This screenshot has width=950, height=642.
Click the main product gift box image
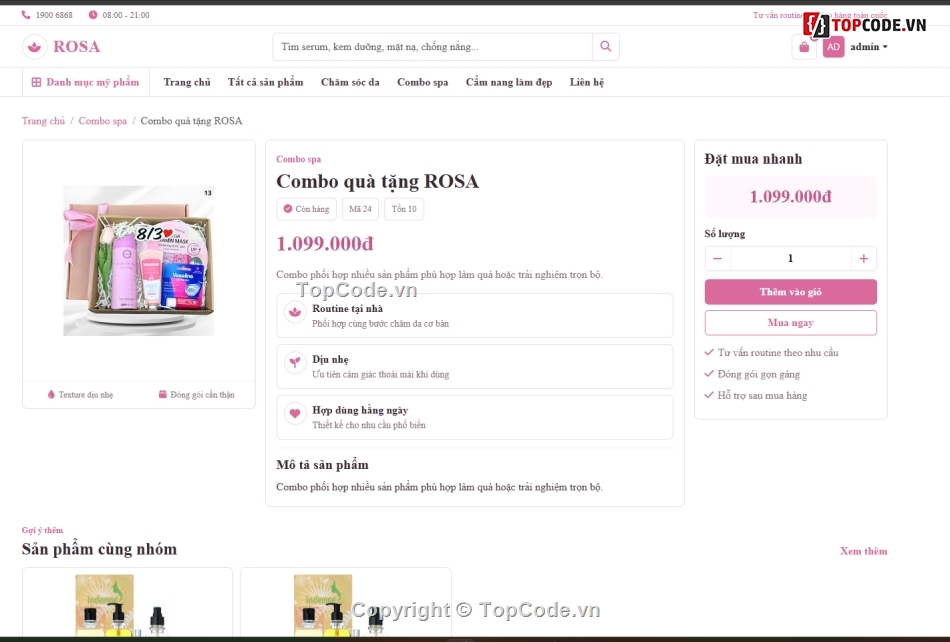coord(138,260)
